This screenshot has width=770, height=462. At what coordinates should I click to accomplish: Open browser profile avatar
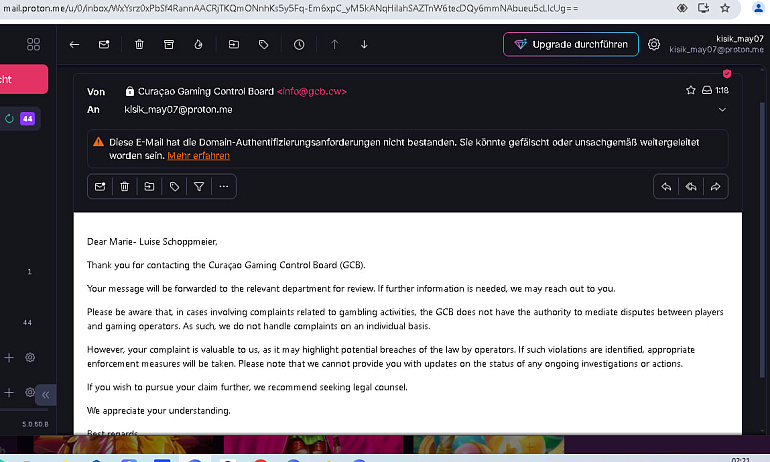coord(758,8)
